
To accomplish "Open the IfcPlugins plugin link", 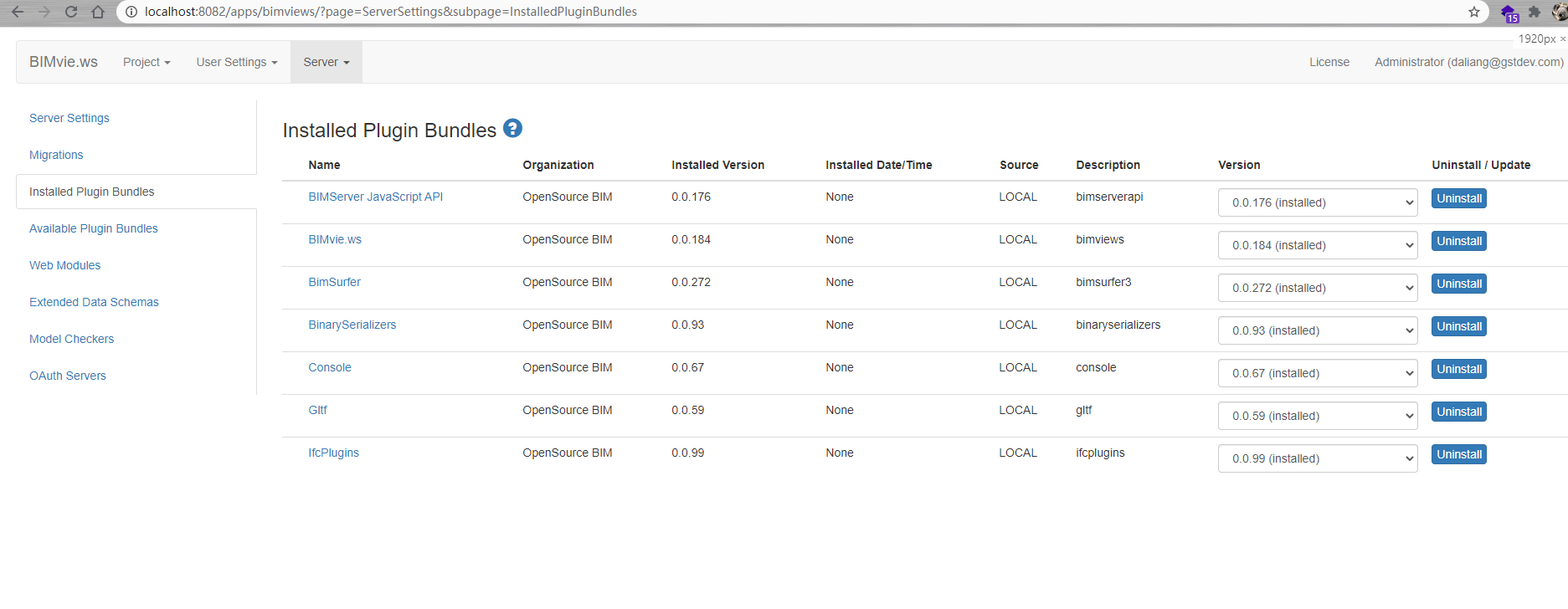I will click(x=333, y=453).
